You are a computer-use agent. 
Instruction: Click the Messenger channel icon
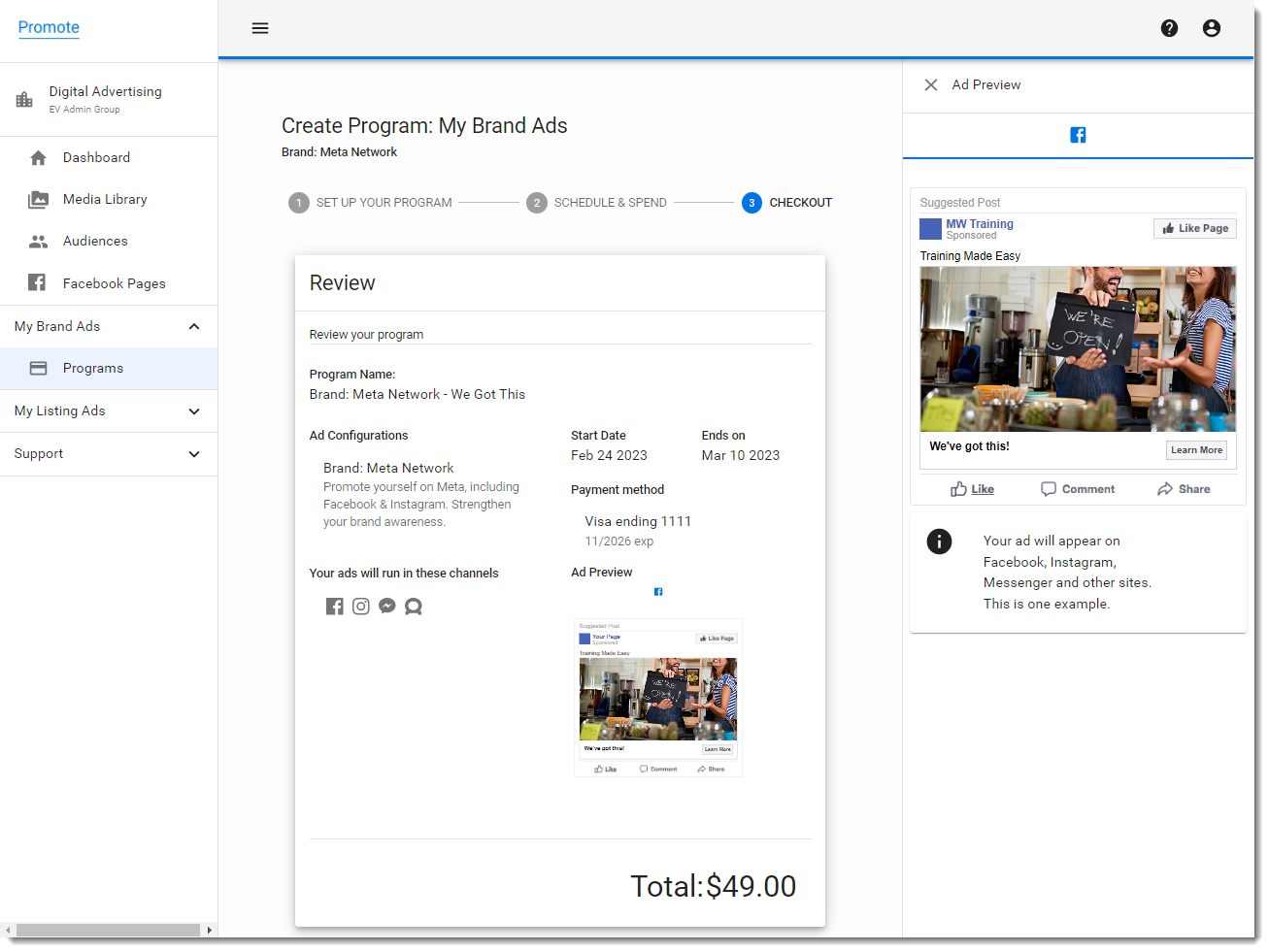(x=387, y=607)
